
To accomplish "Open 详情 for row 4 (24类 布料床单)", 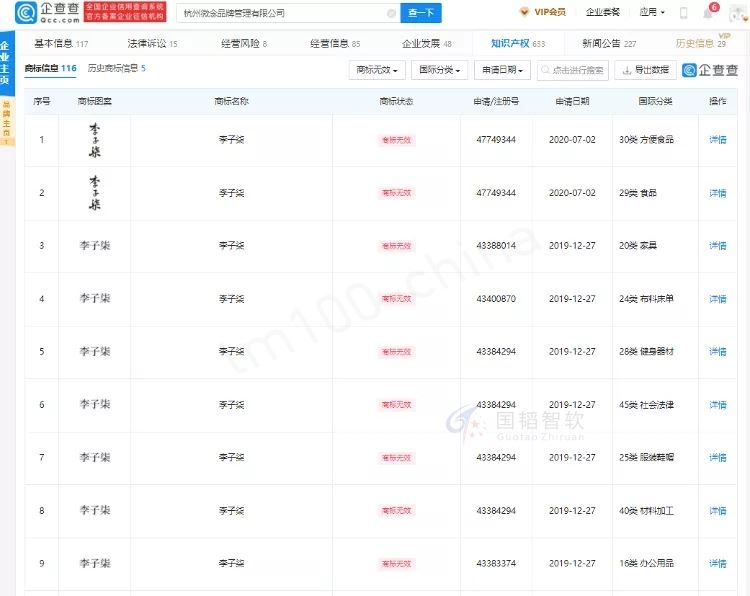I will [x=717, y=299].
